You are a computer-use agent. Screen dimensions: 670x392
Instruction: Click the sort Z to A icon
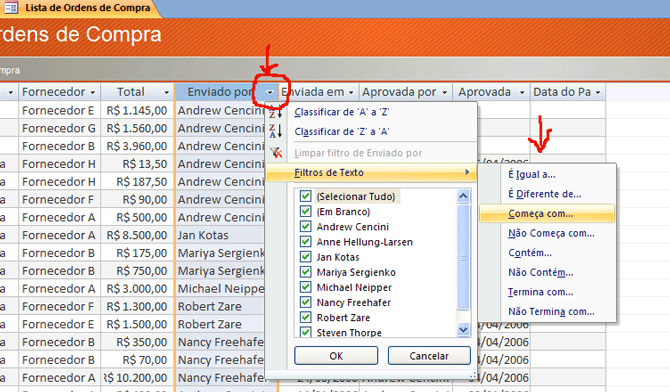(x=275, y=131)
